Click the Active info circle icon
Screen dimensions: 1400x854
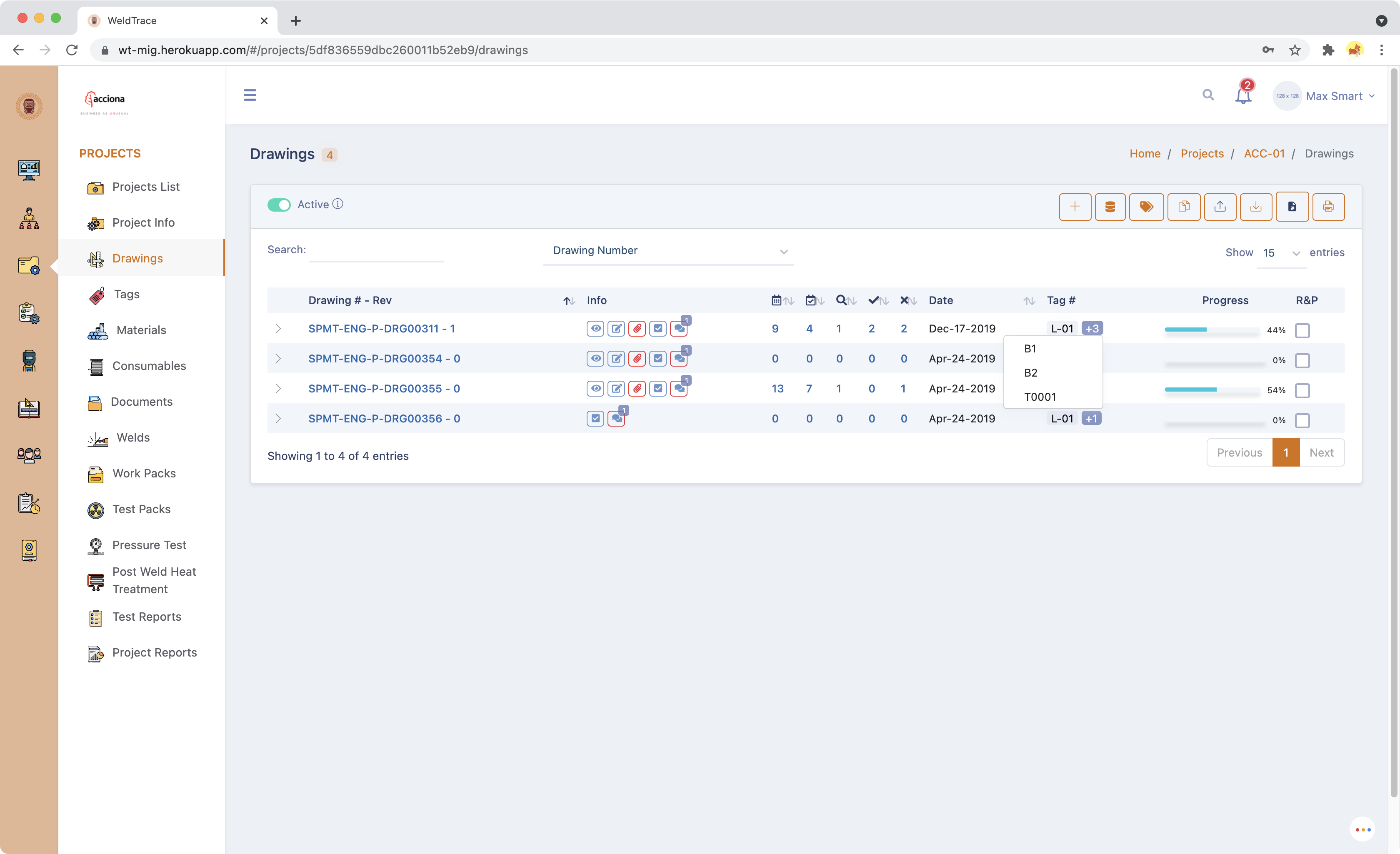[x=337, y=204]
